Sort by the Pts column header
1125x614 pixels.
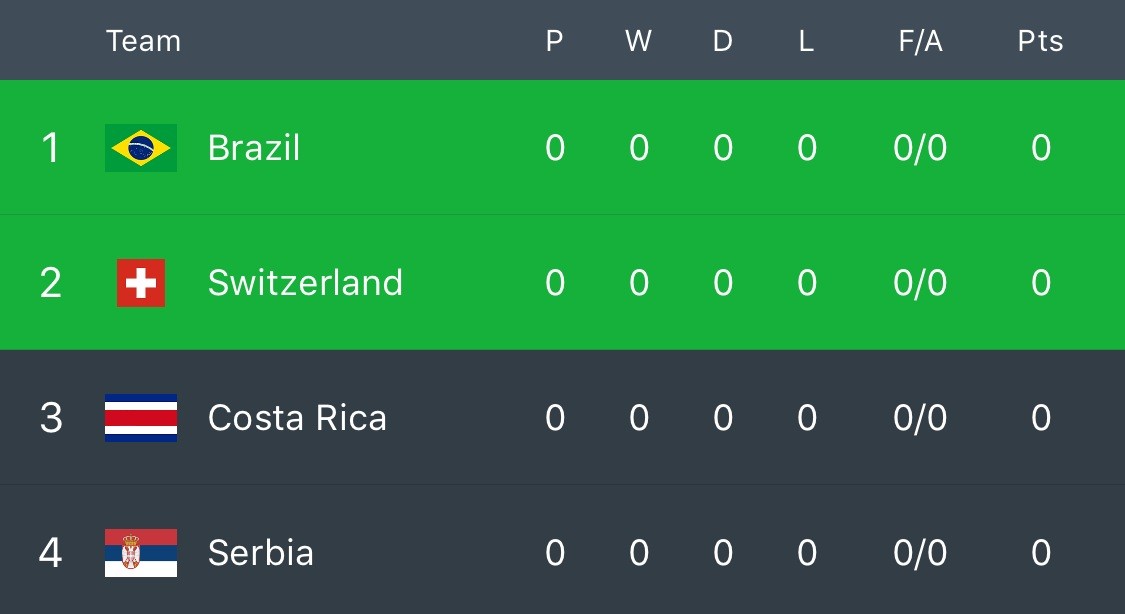tap(1040, 41)
